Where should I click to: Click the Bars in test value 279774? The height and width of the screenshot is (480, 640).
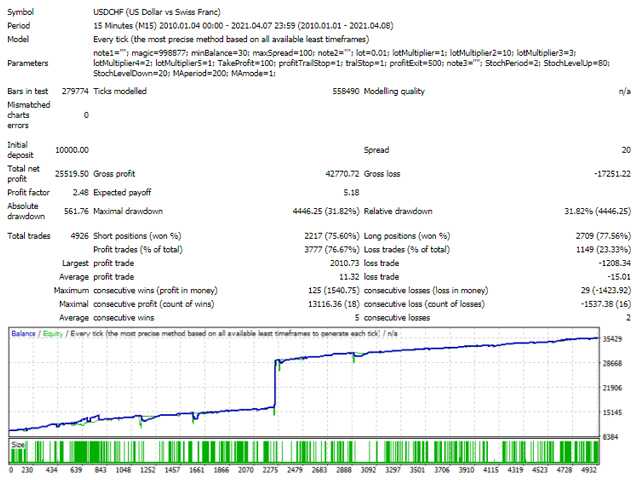coord(72,90)
